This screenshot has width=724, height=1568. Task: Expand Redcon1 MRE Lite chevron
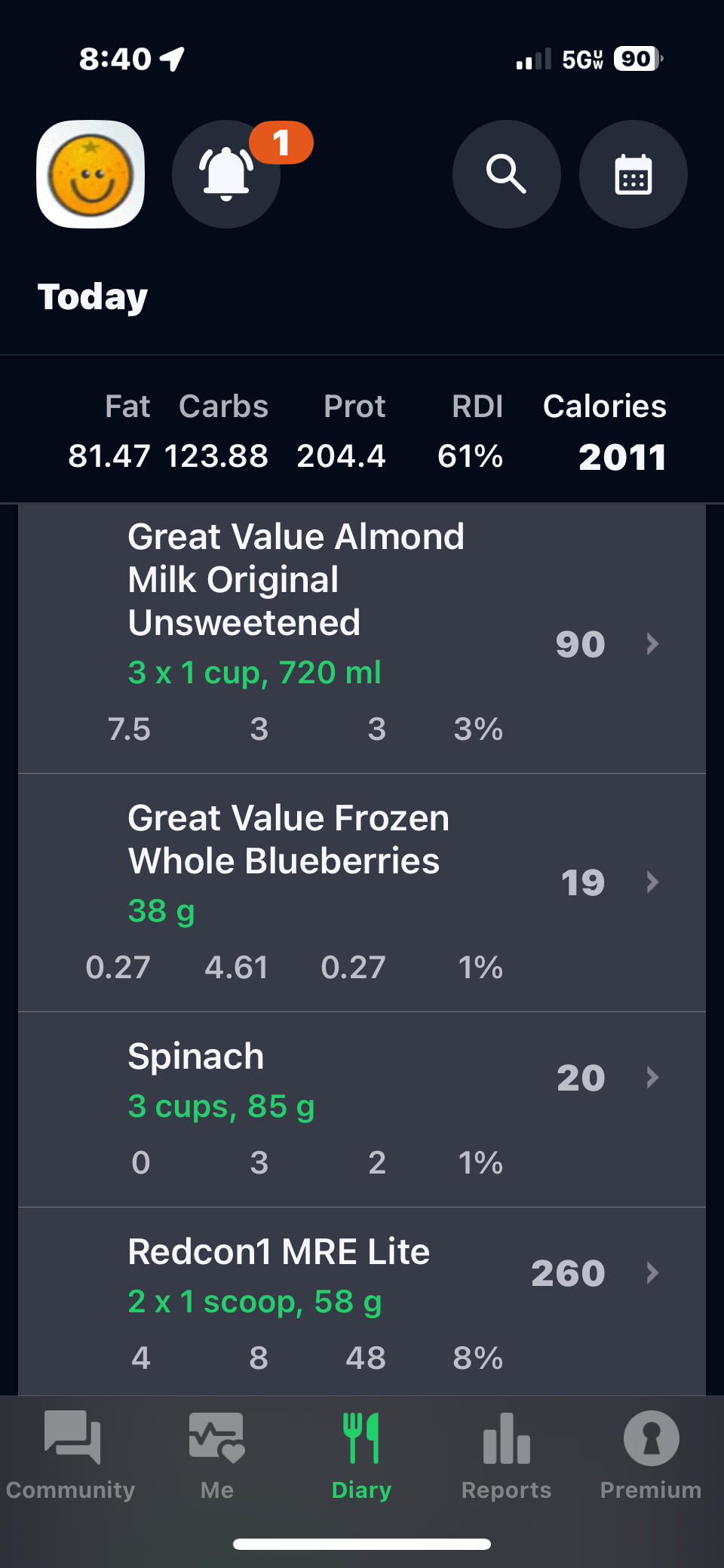[x=653, y=1273]
